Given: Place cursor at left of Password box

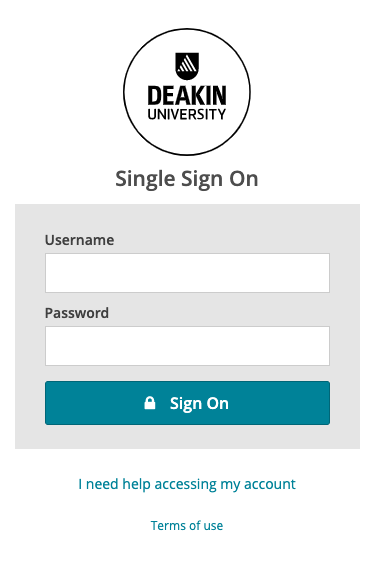Looking at the screenshot, I should [51, 346].
